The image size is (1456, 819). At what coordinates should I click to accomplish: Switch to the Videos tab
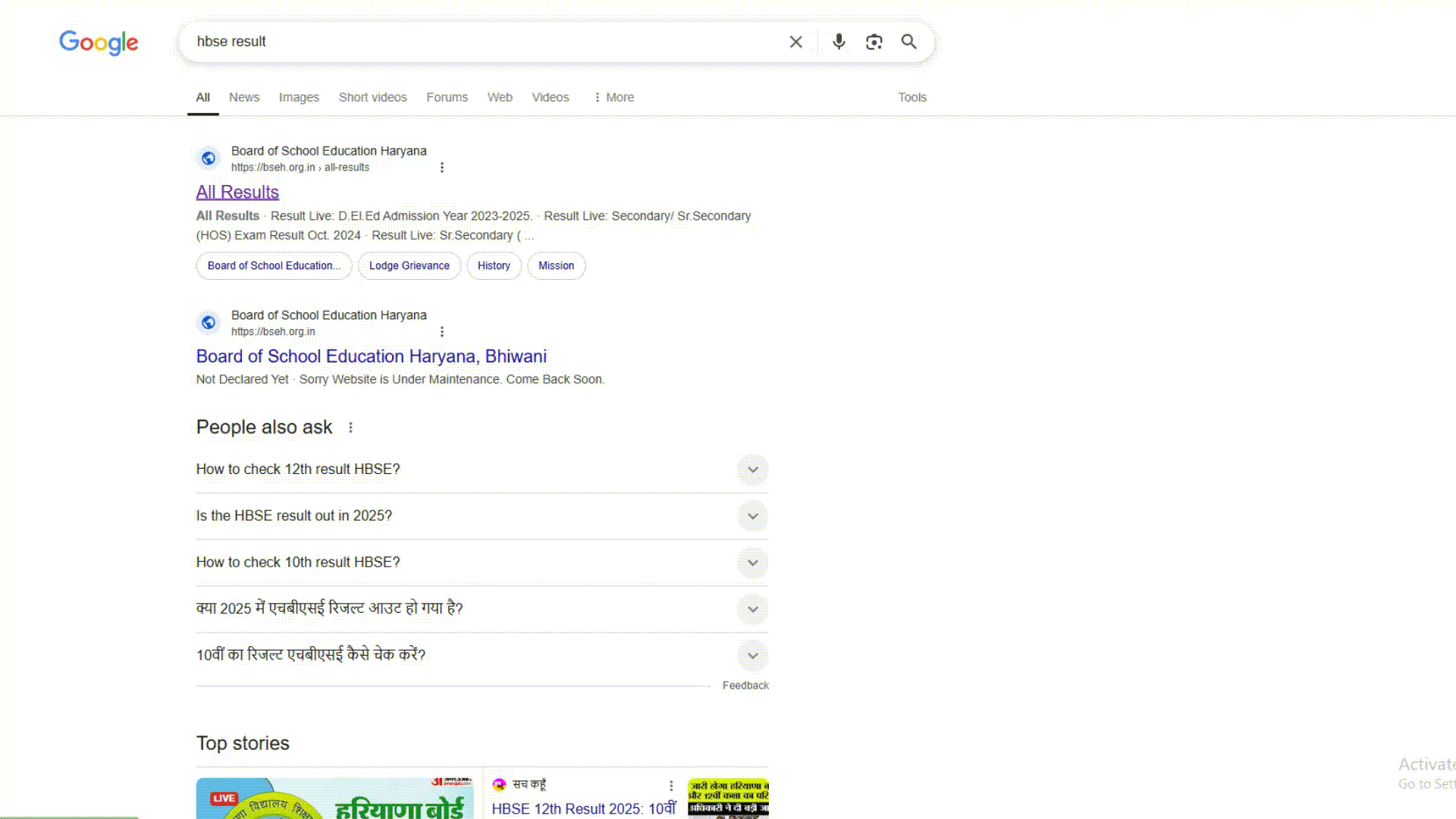550,97
